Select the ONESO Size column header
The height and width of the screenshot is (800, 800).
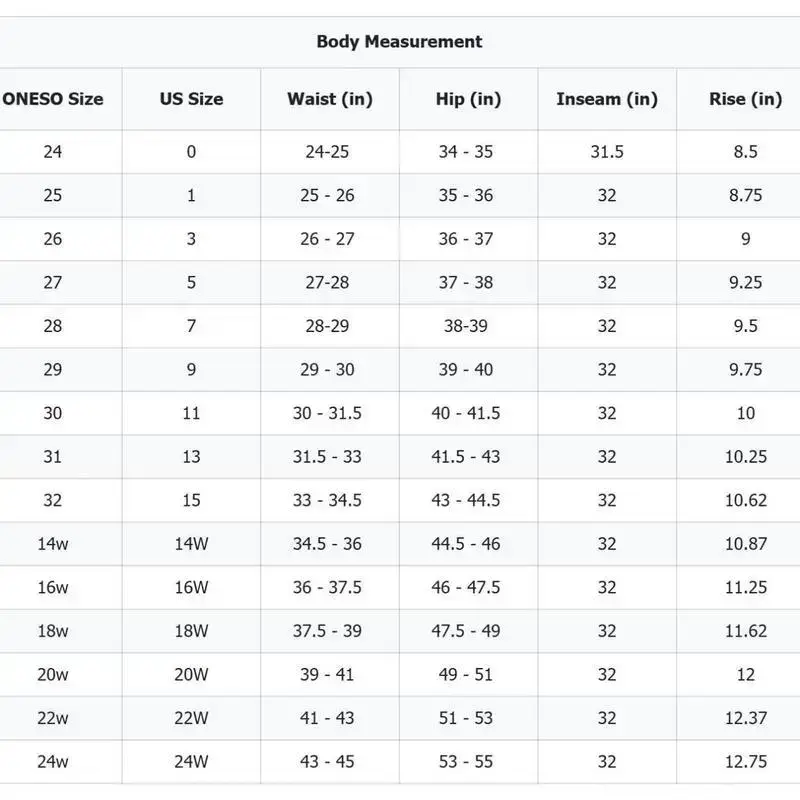coord(53,99)
